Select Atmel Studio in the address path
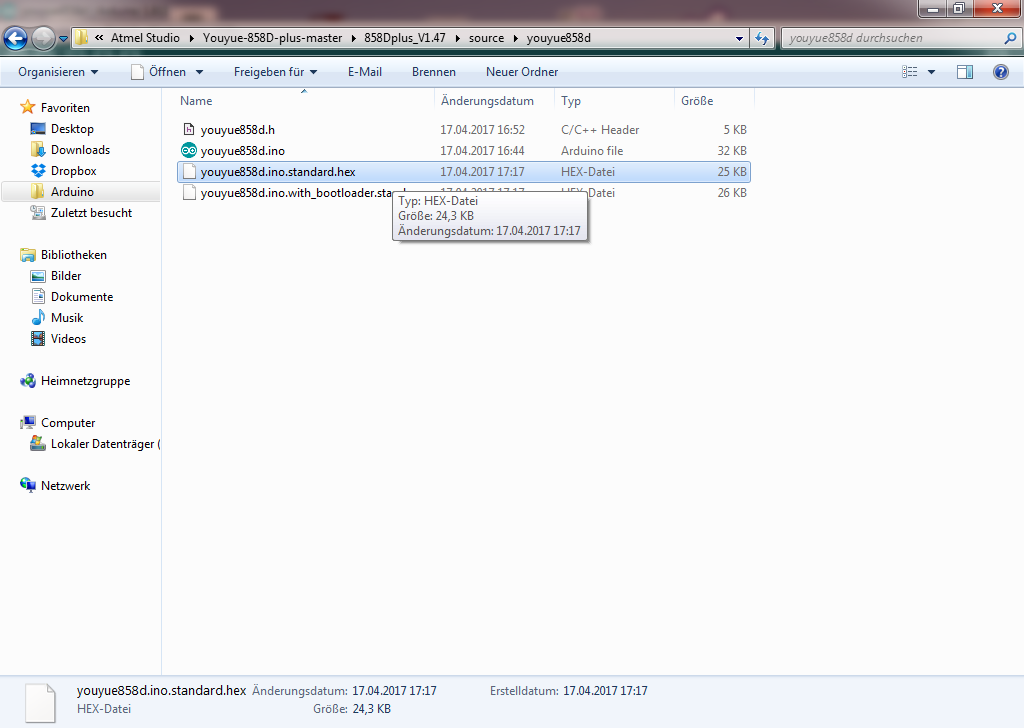The image size is (1024, 728). pyautogui.click(x=145, y=38)
